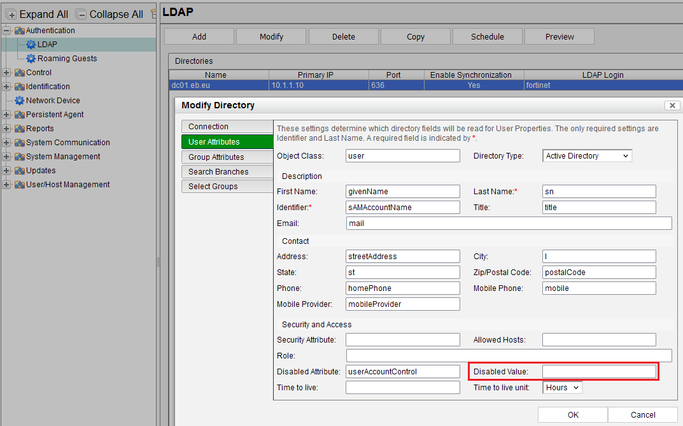Select the dc01.eb.eu directory row
This screenshot has height=426, width=683.
(x=426, y=85)
